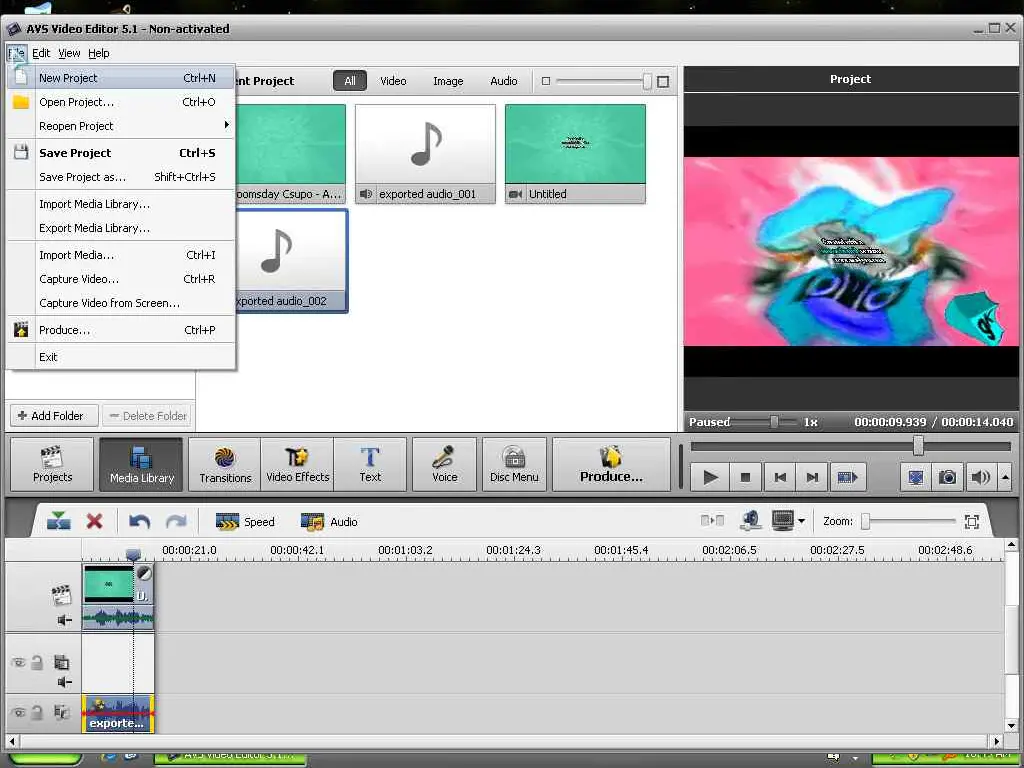Open the Transitions panel

click(x=225, y=464)
